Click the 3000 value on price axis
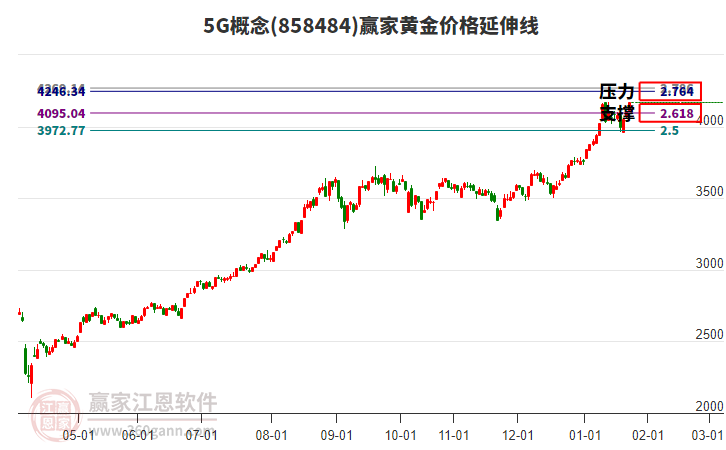 pyautogui.click(x=709, y=263)
